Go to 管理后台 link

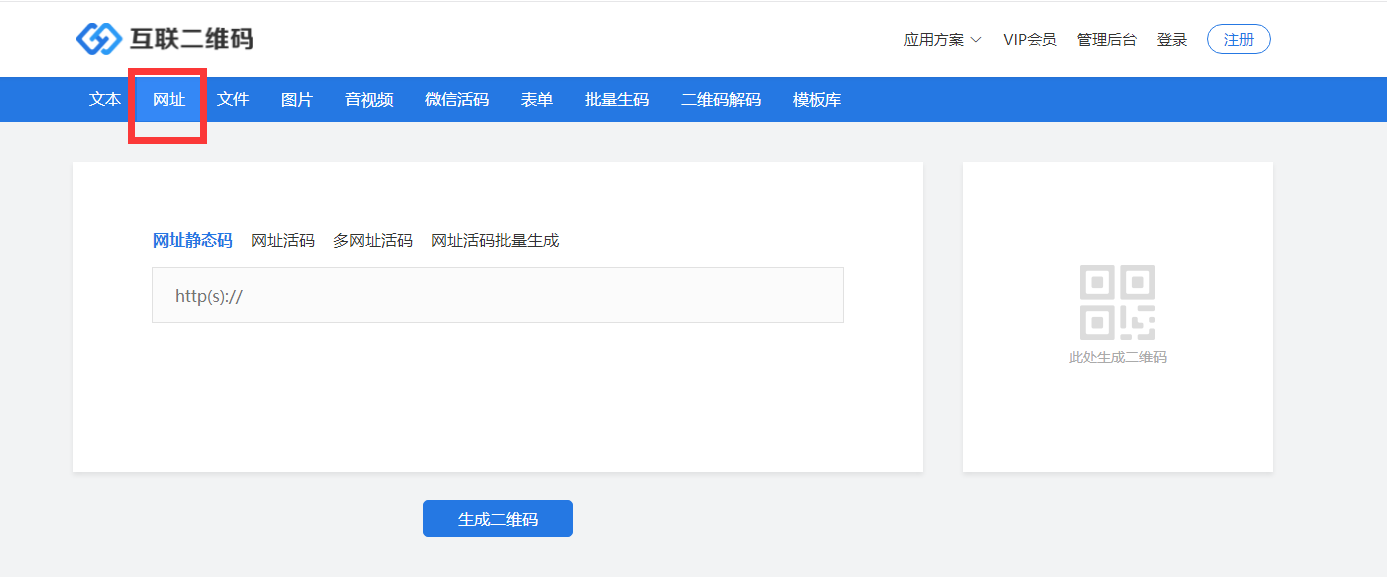[x=1106, y=40]
